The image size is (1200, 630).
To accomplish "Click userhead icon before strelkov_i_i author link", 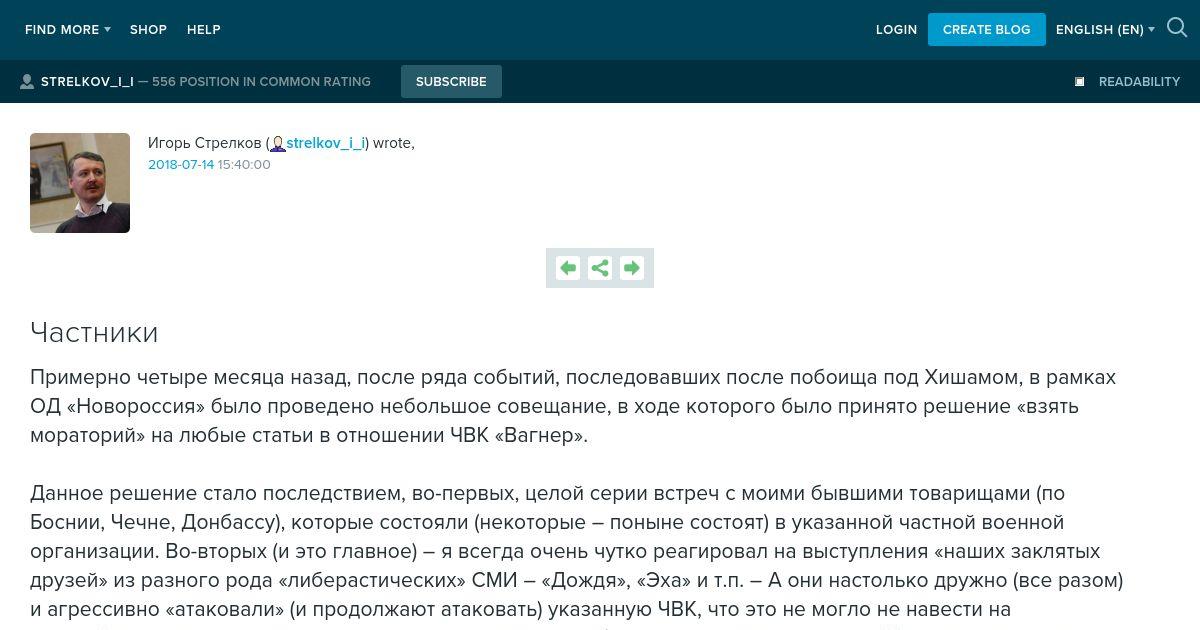I will pos(278,144).
